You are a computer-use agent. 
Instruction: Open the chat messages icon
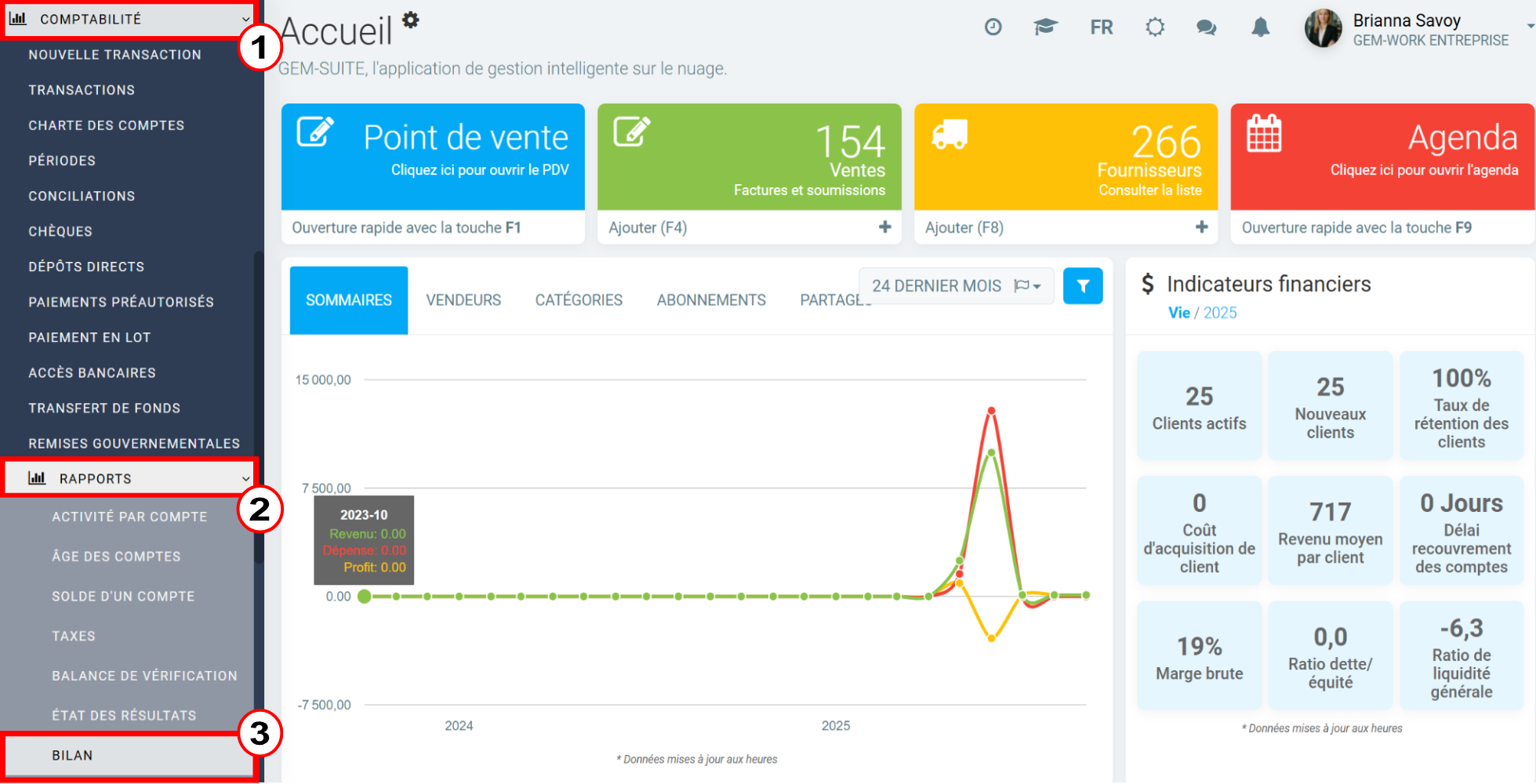[x=1206, y=27]
